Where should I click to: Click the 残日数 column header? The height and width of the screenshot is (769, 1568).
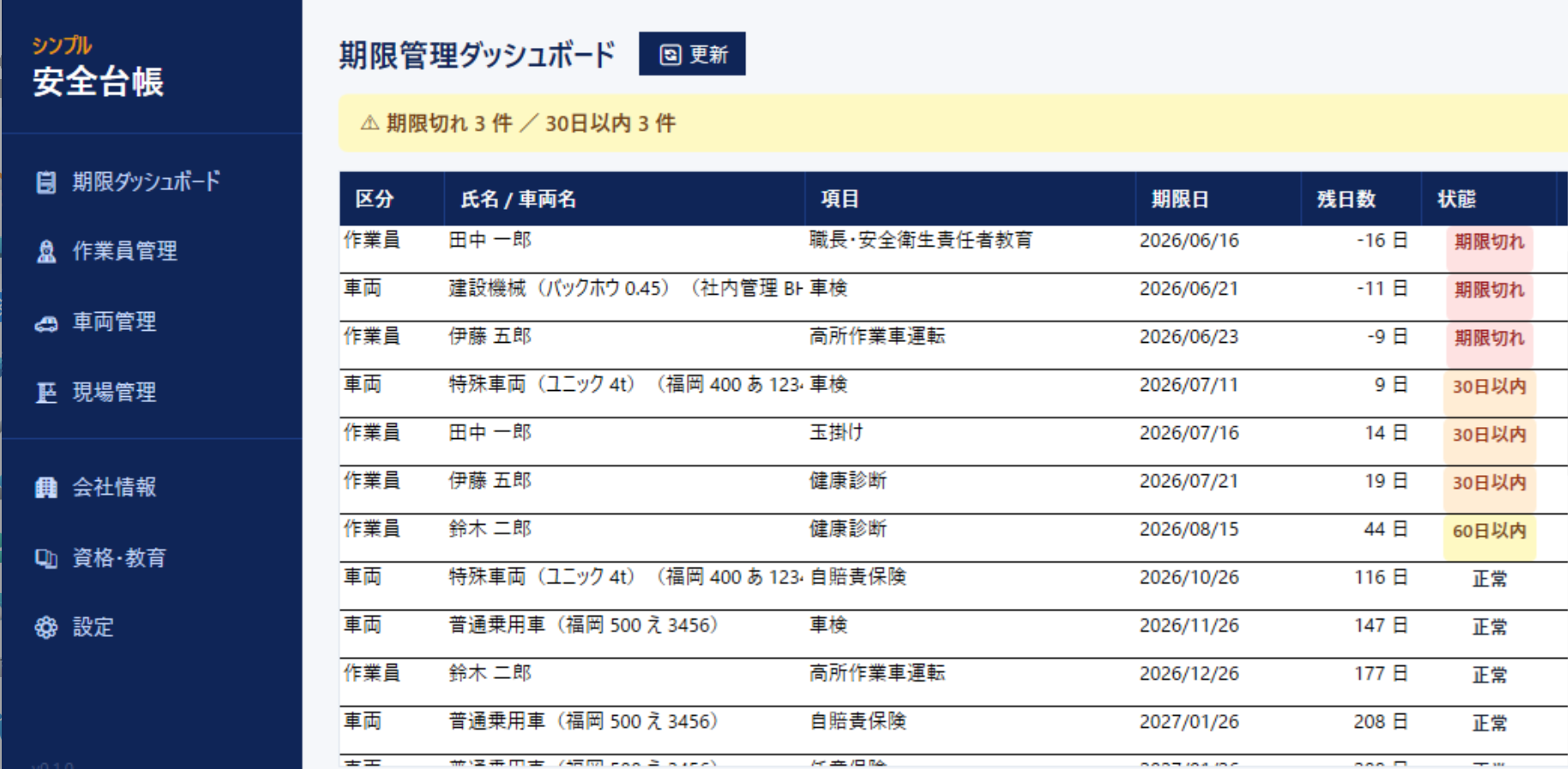[x=1346, y=199]
